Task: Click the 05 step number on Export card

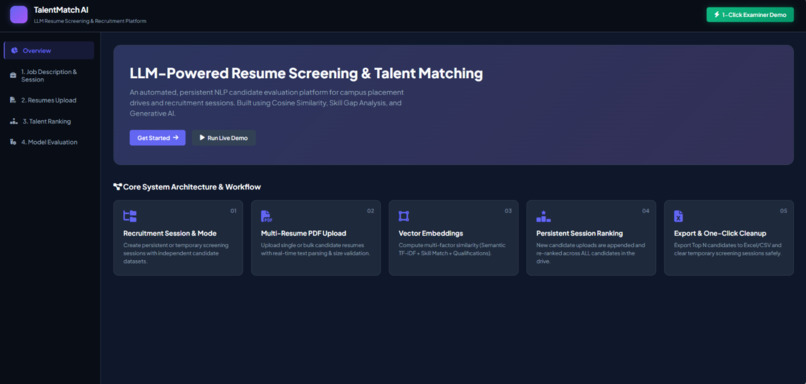Action: pyautogui.click(x=783, y=211)
